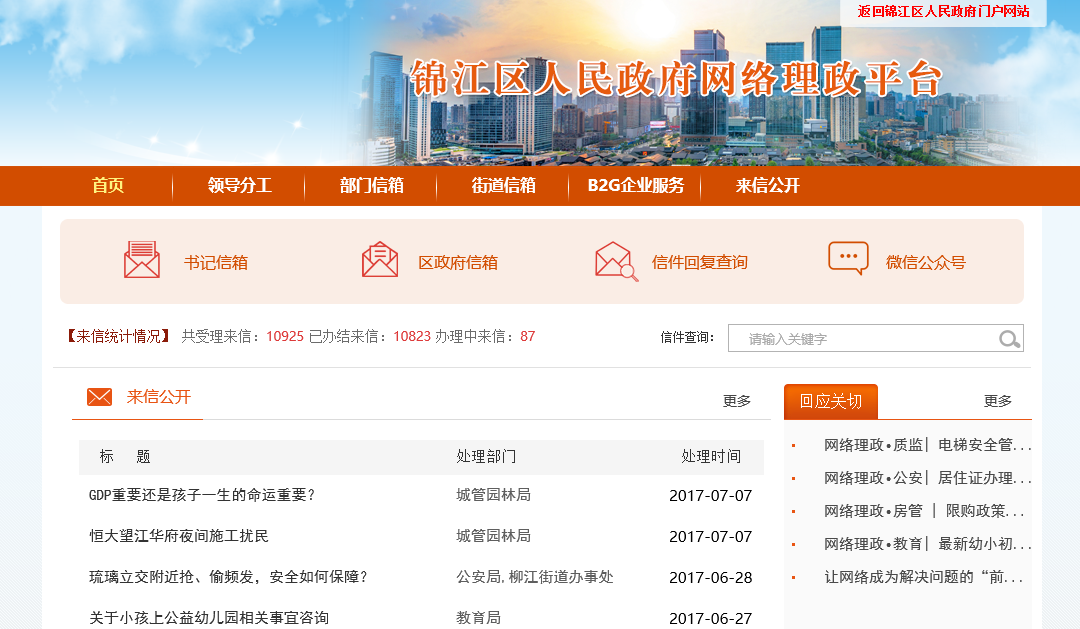Viewport: 1080px width, 629px height.
Task: Open letter 琉璃立交附近抢、偷频发,安全如何保障?
Action: 229,577
